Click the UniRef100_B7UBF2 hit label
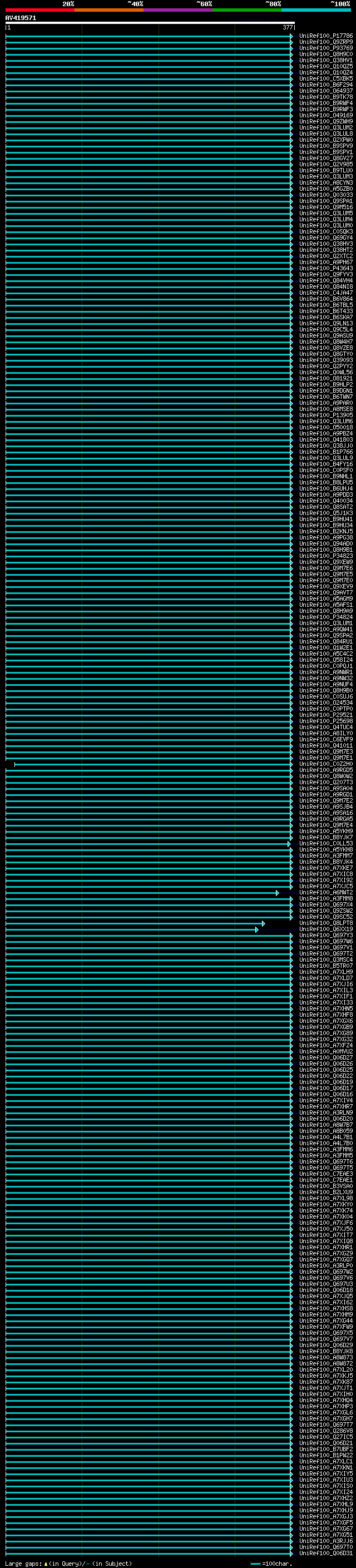The height and width of the screenshot is (1568, 356). [326, 1450]
